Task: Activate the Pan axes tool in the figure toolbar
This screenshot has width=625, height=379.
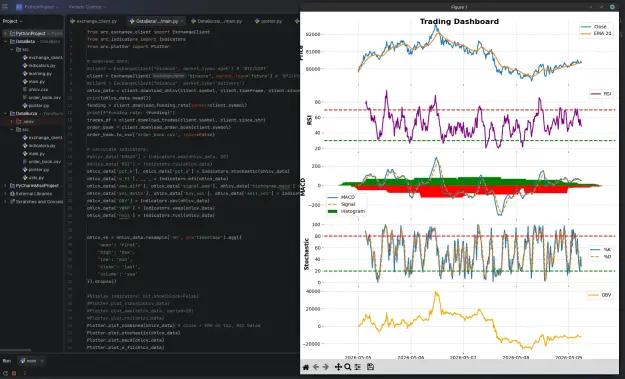Action: click(338, 367)
